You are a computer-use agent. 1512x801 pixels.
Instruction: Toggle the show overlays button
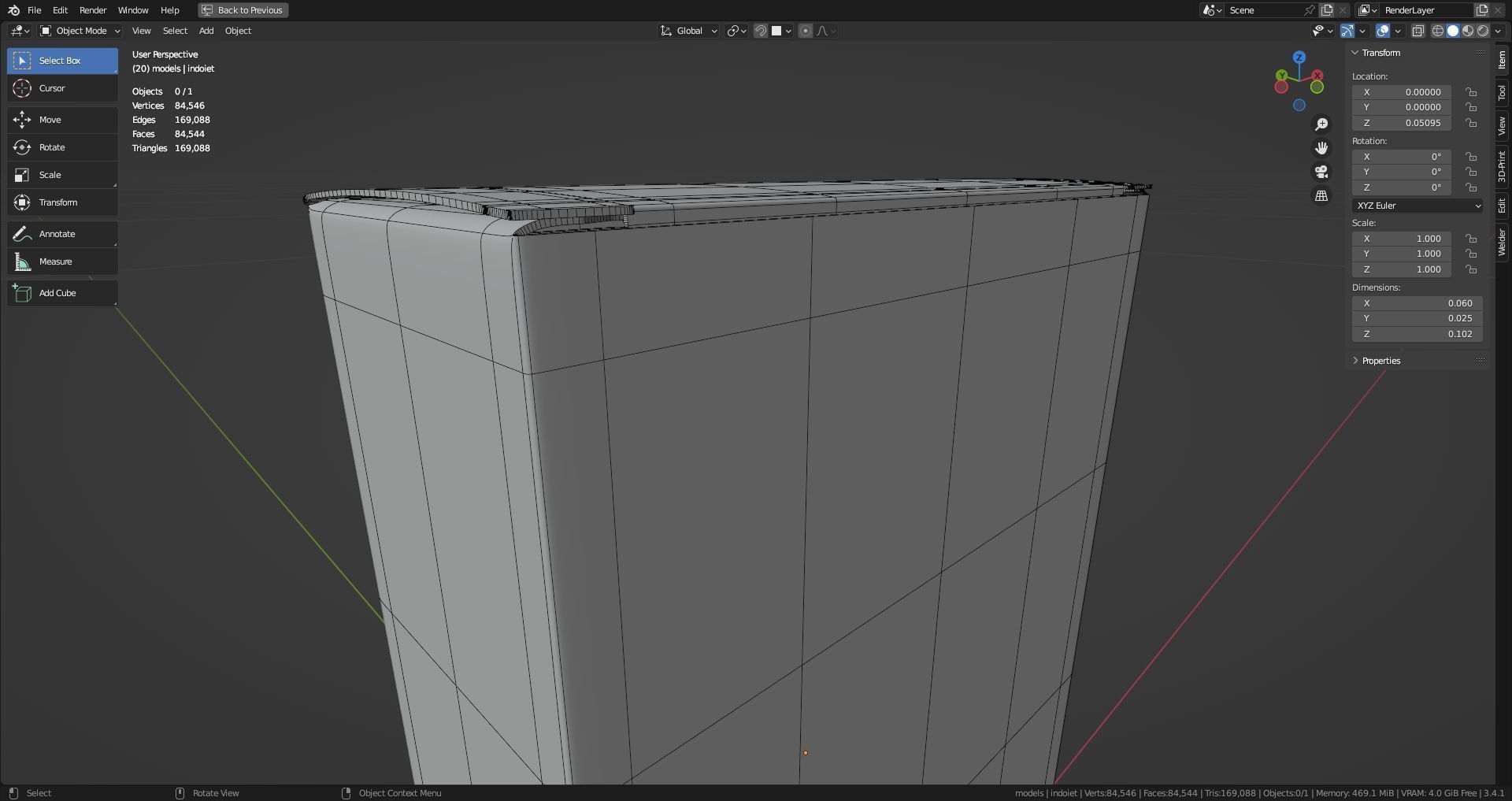[1382, 31]
